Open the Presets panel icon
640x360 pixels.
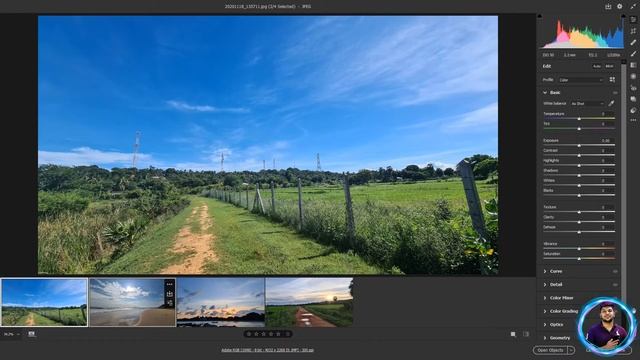633,111
